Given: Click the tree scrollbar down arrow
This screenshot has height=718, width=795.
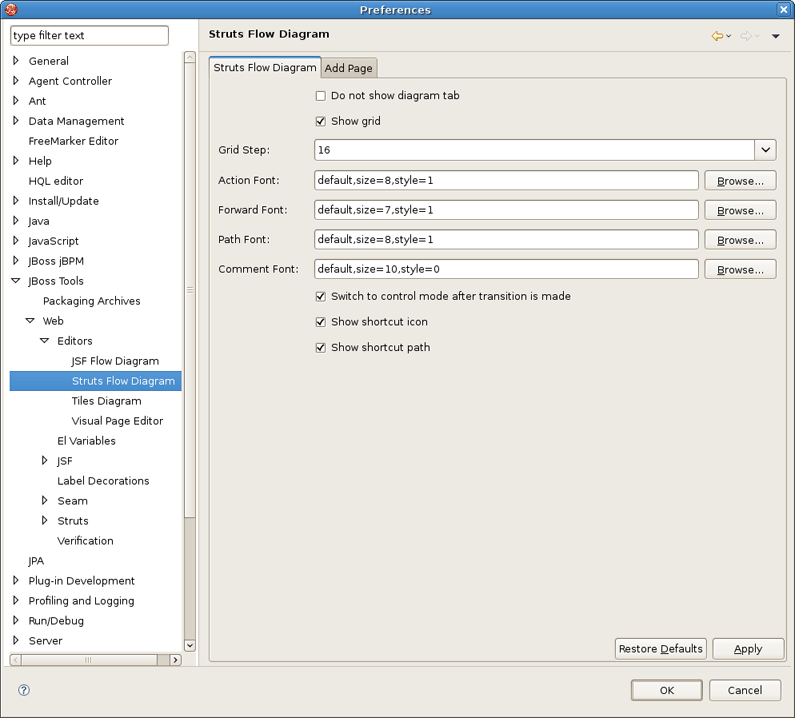Looking at the screenshot, I should tap(190, 645).
